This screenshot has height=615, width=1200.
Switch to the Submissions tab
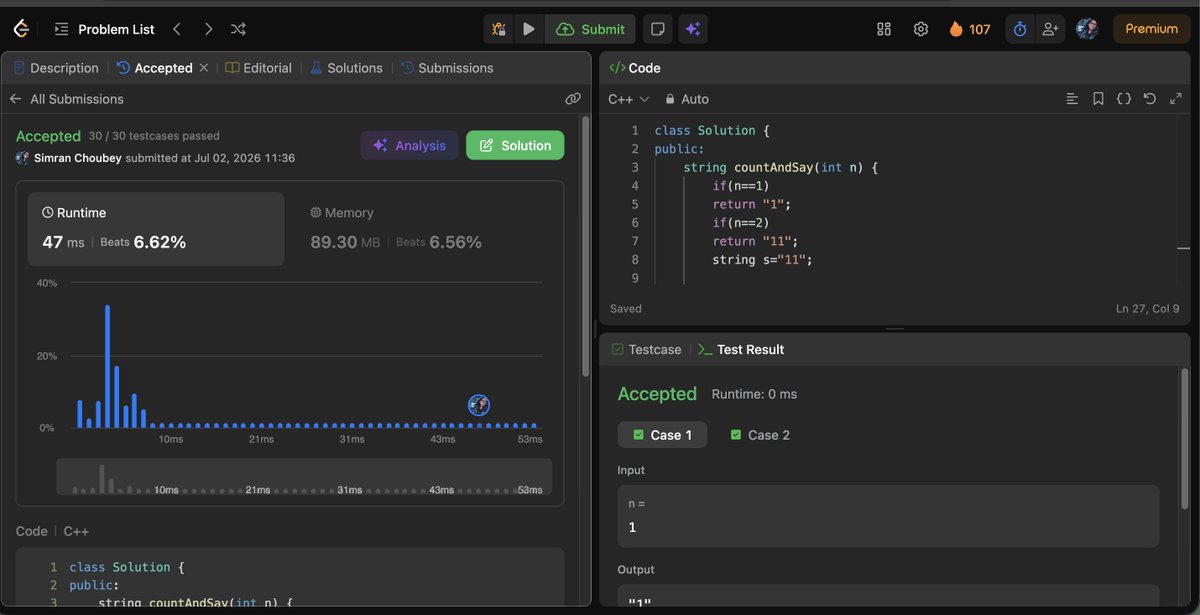tap(447, 68)
